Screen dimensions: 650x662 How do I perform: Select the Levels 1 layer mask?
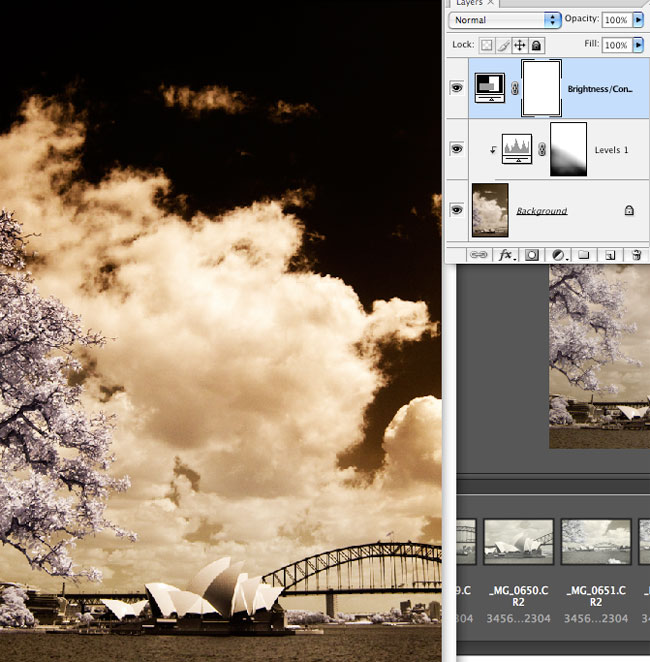(568, 149)
